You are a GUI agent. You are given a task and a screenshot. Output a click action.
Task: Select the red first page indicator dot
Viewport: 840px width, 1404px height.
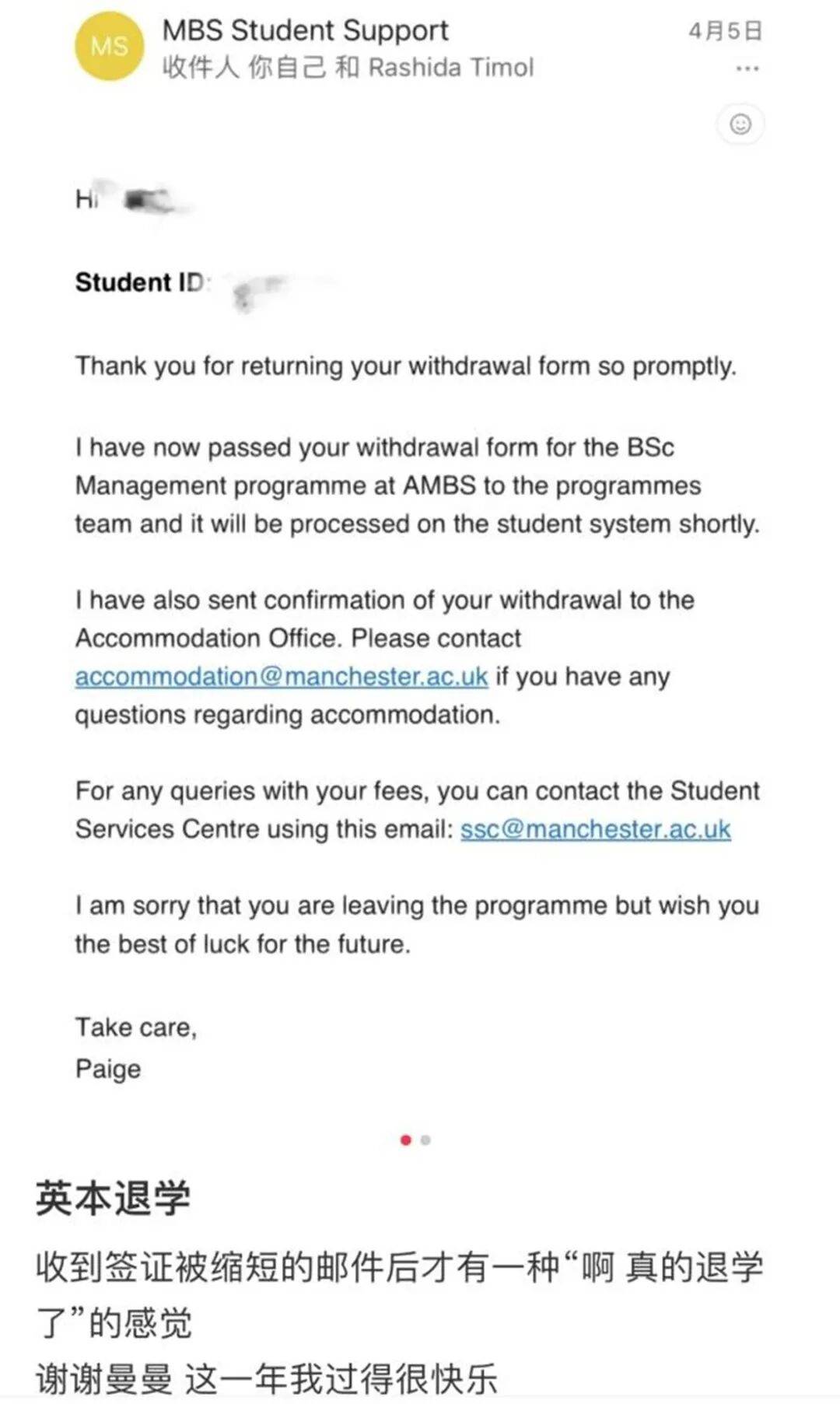click(x=405, y=1140)
